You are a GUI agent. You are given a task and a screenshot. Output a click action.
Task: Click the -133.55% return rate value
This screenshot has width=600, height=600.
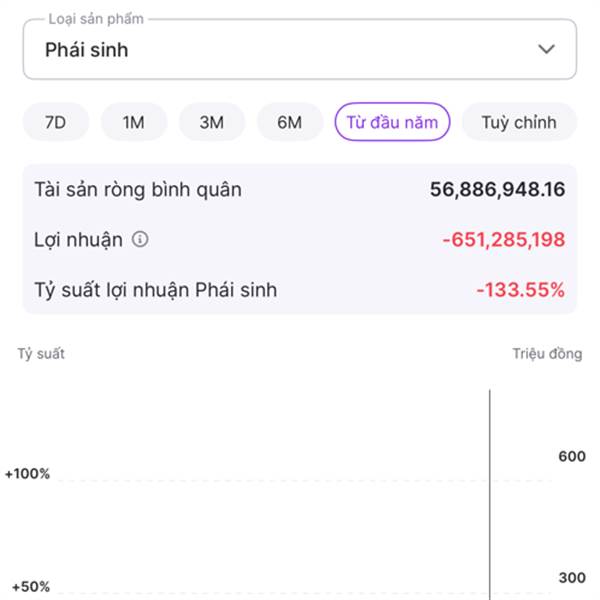(x=520, y=291)
